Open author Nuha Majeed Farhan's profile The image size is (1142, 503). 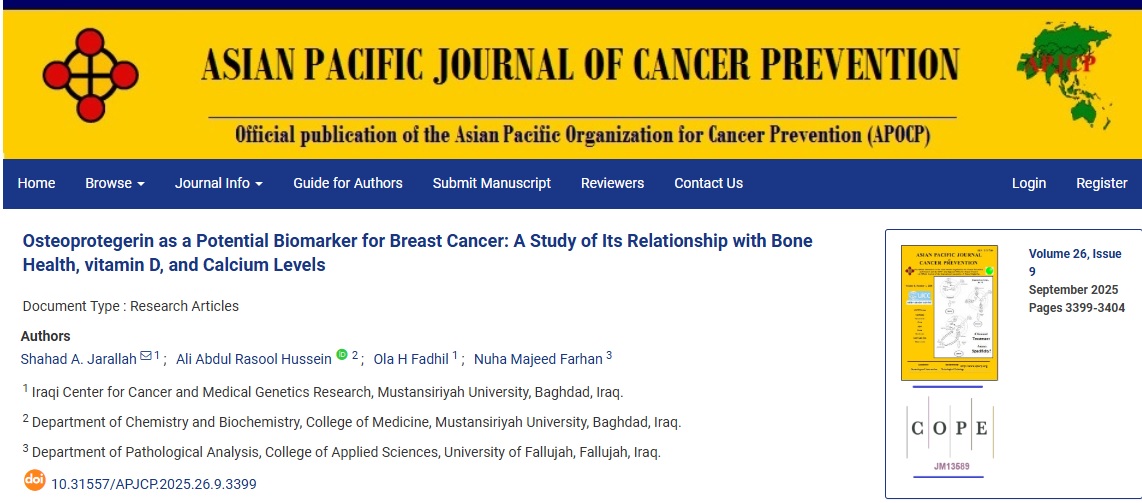(538, 359)
